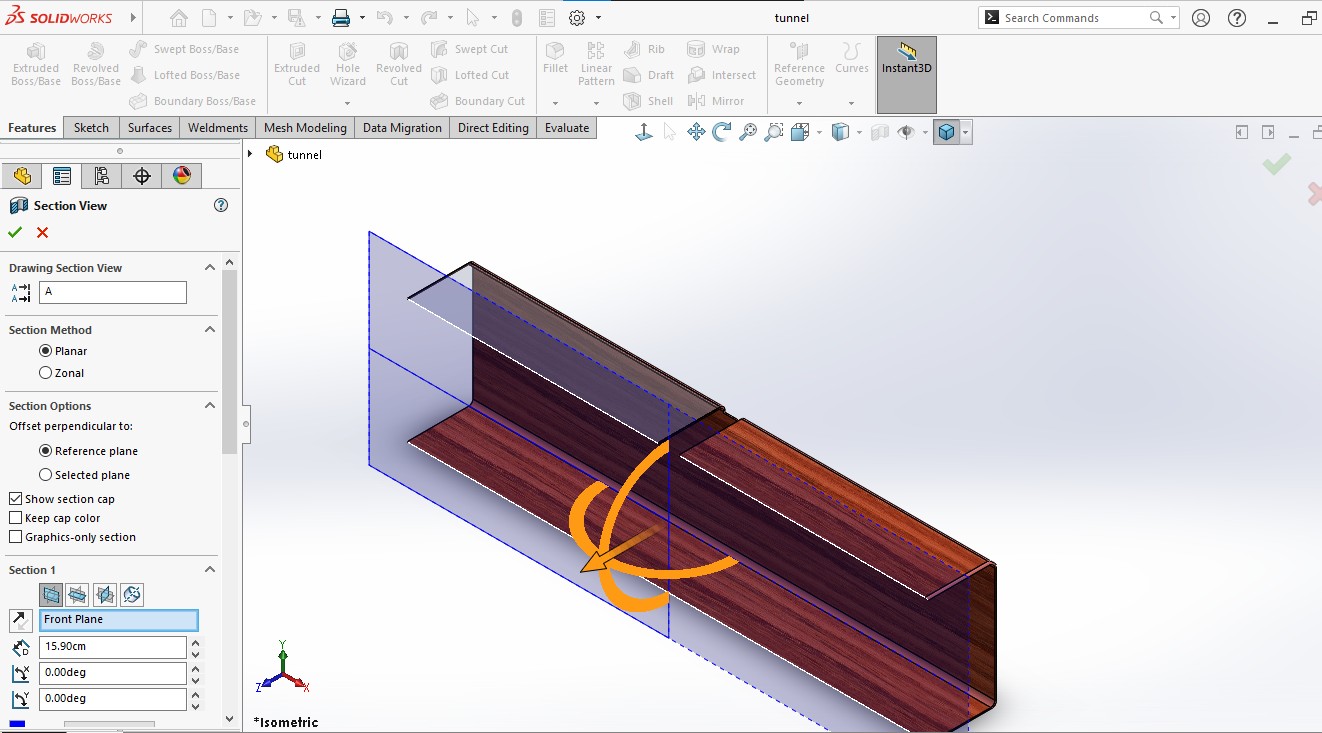Viewport: 1322px width, 733px height.
Task: Switch to FeatureManager design tree tab
Action: (x=22, y=176)
